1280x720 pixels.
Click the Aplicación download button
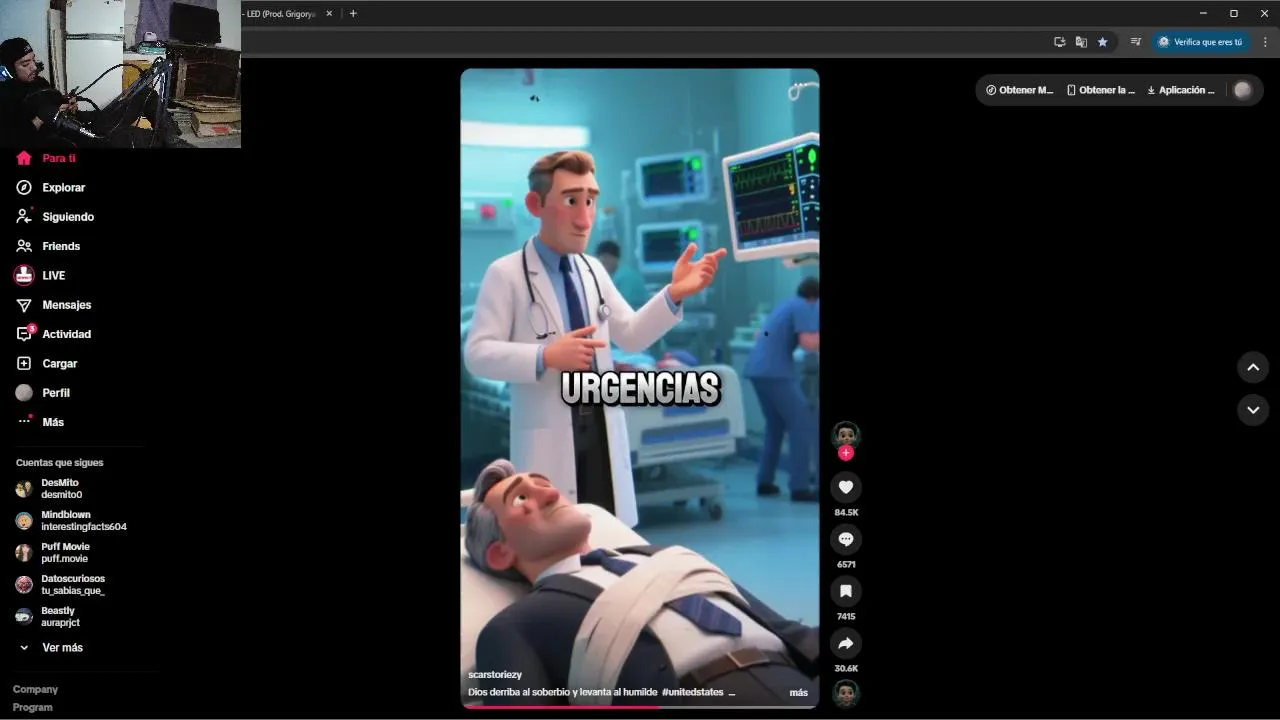[x=1181, y=90]
